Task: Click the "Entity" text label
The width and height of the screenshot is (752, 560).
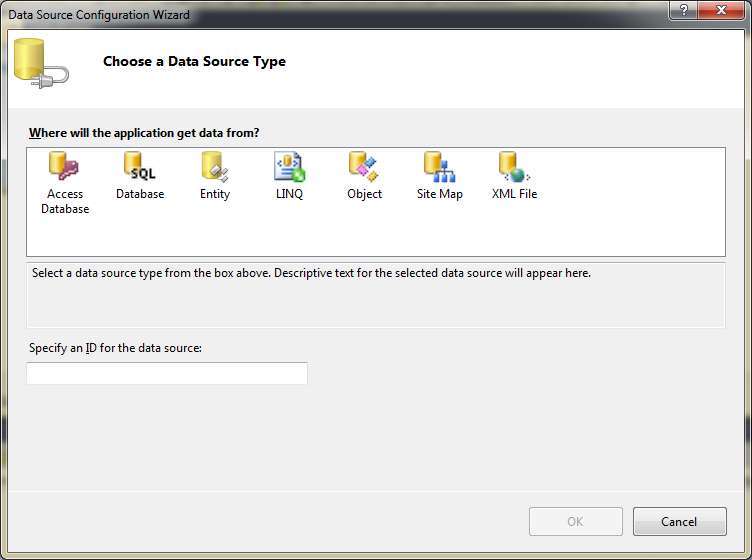Action: click(215, 194)
